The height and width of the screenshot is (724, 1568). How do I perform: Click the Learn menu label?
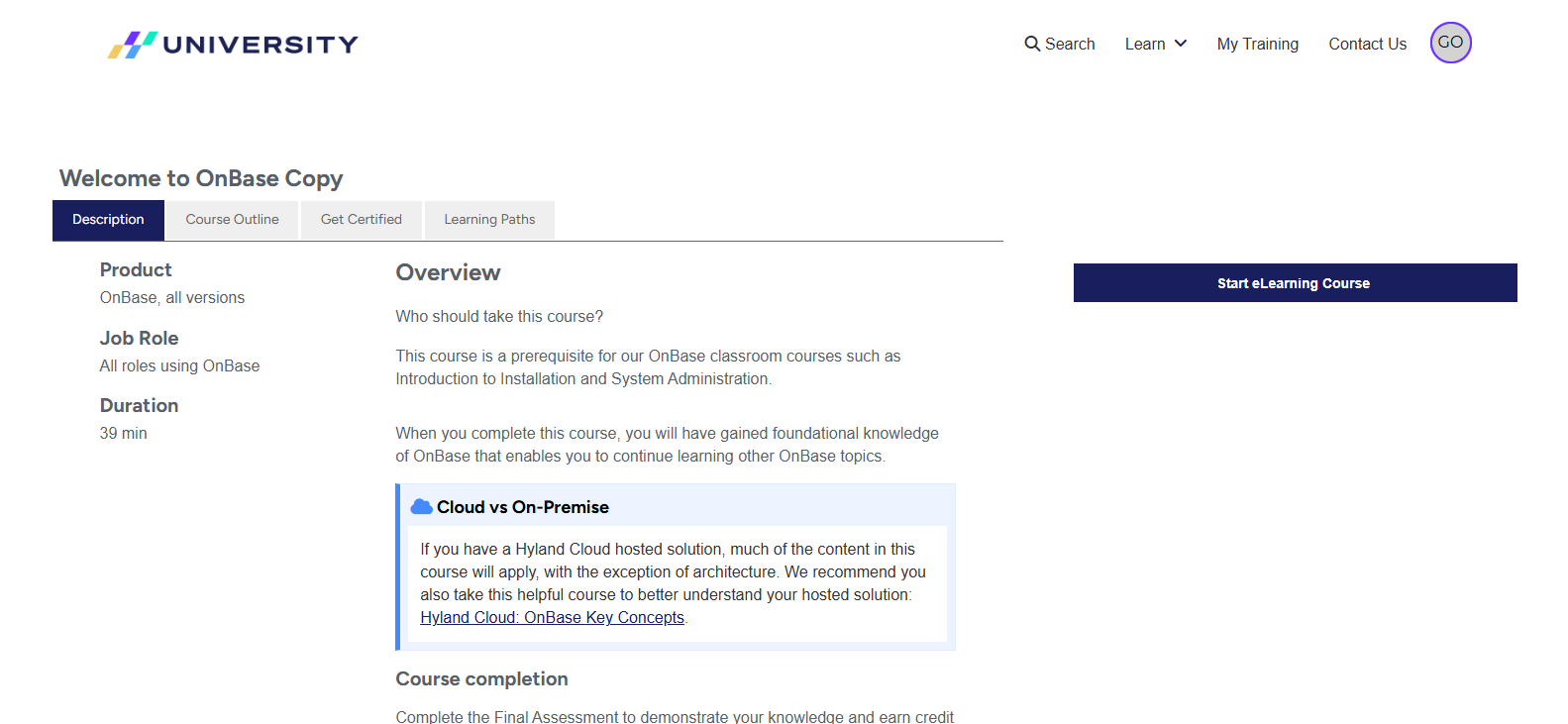[x=1145, y=44]
